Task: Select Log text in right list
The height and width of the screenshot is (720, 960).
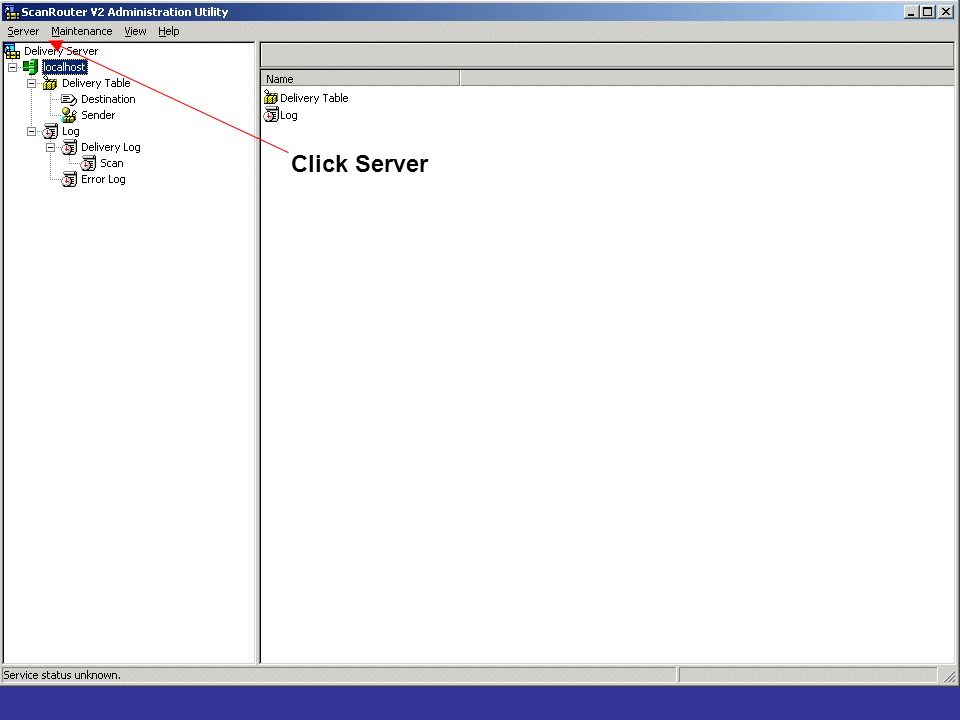Action: pyautogui.click(x=288, y=115)
